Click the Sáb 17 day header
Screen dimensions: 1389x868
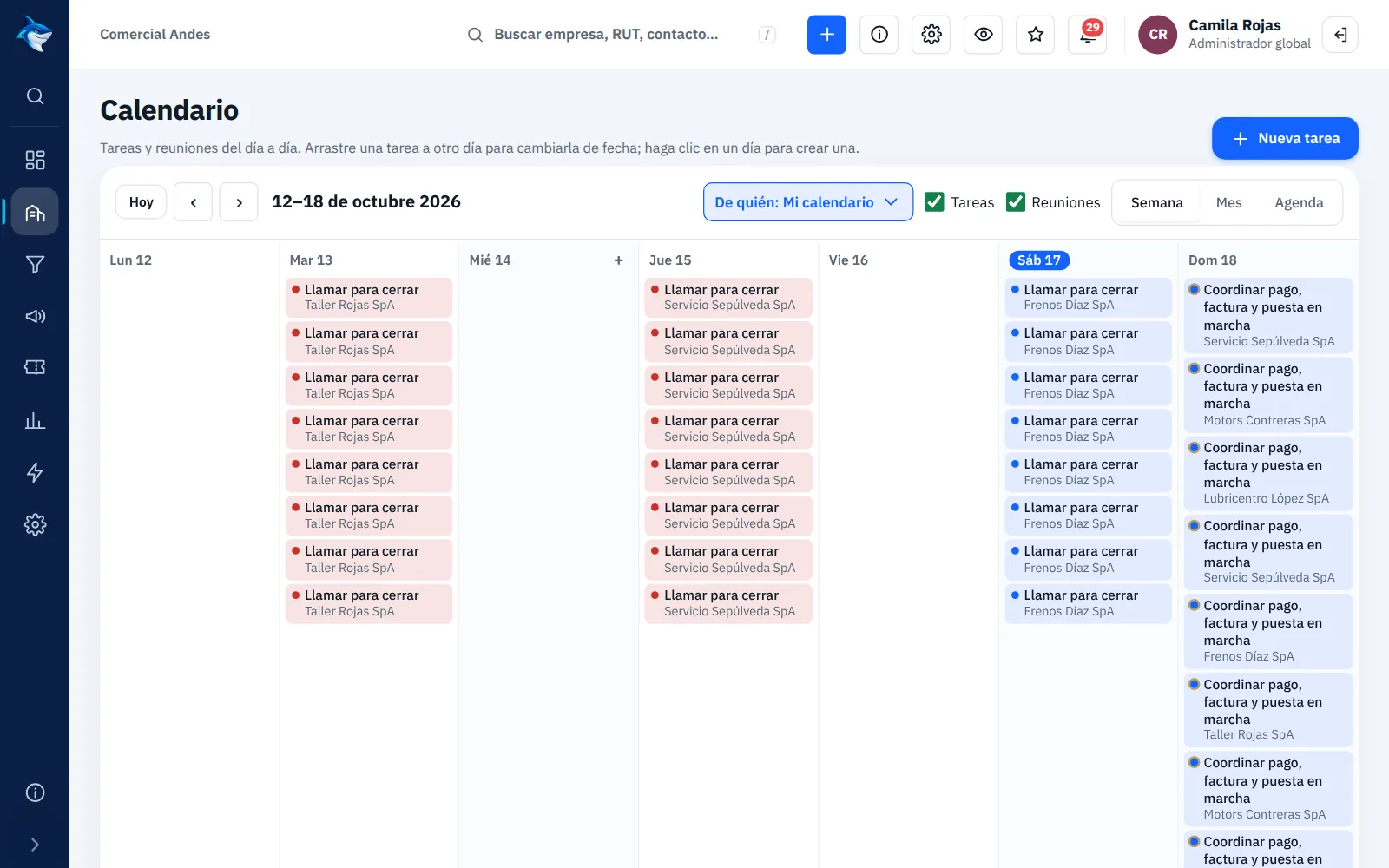click(1039, 260)
